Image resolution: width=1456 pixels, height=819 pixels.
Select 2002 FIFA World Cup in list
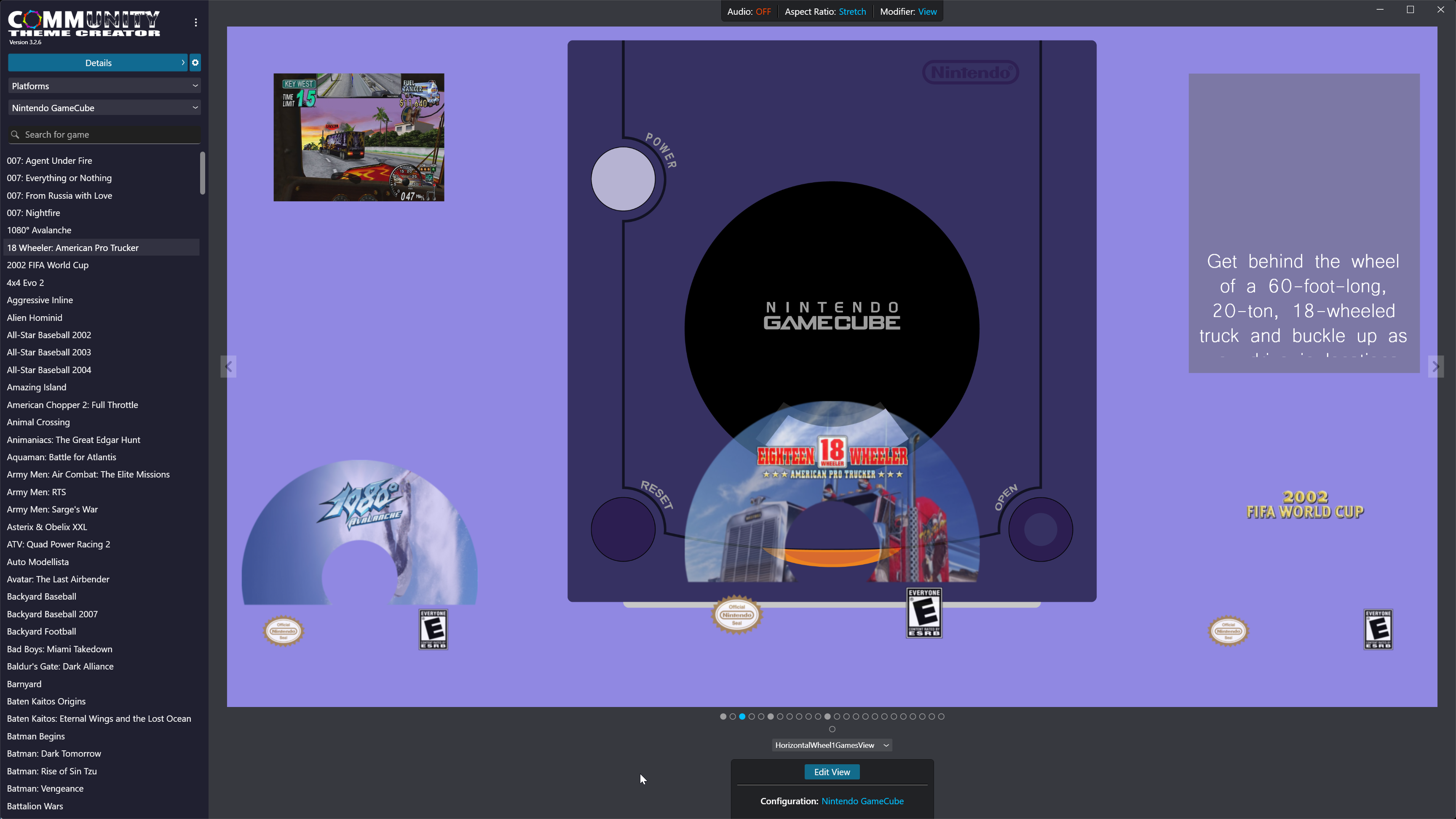pos(102,265)
